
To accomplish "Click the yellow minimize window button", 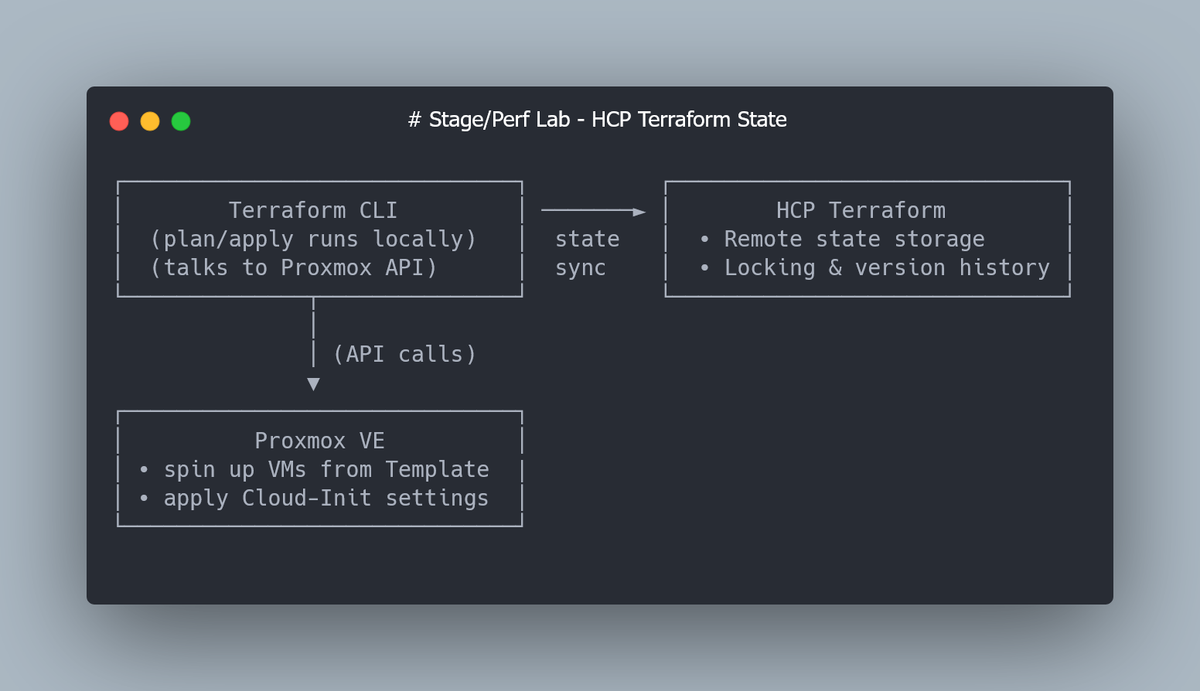I will coord(150,121).
